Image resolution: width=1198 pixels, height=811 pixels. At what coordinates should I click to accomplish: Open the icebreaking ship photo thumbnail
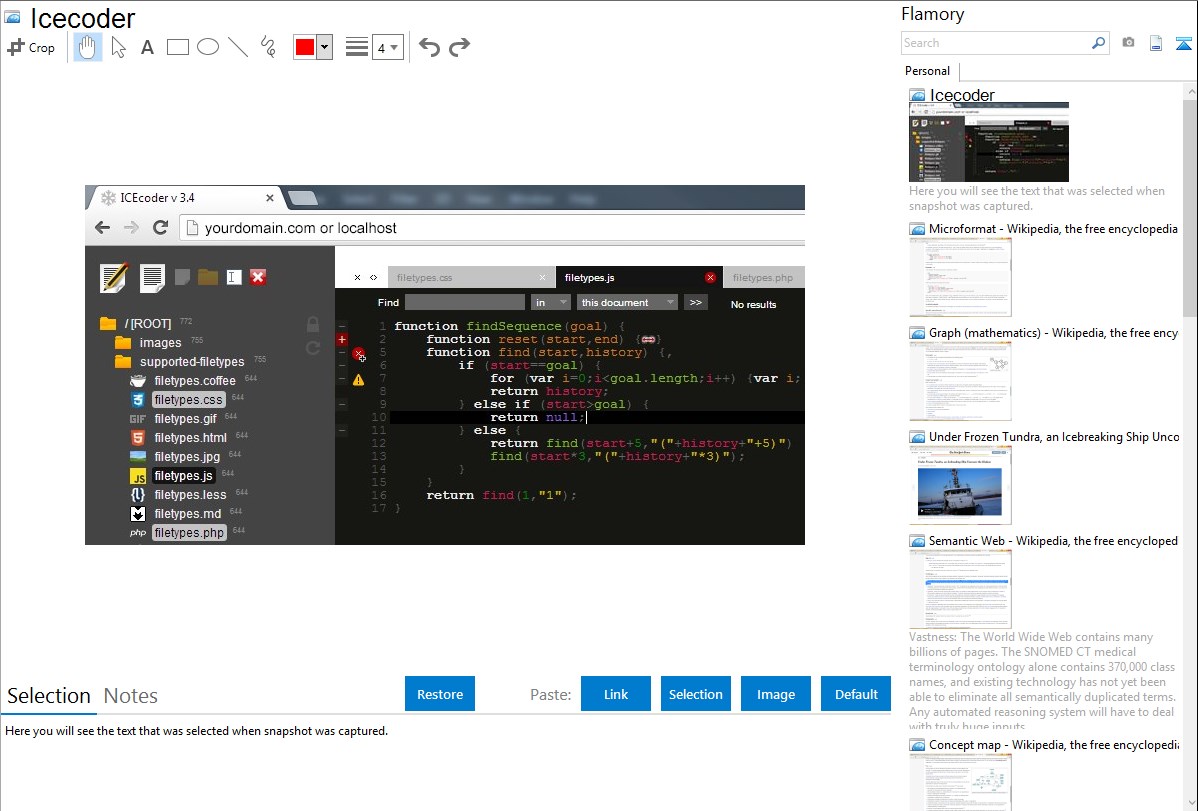(960, 485)
